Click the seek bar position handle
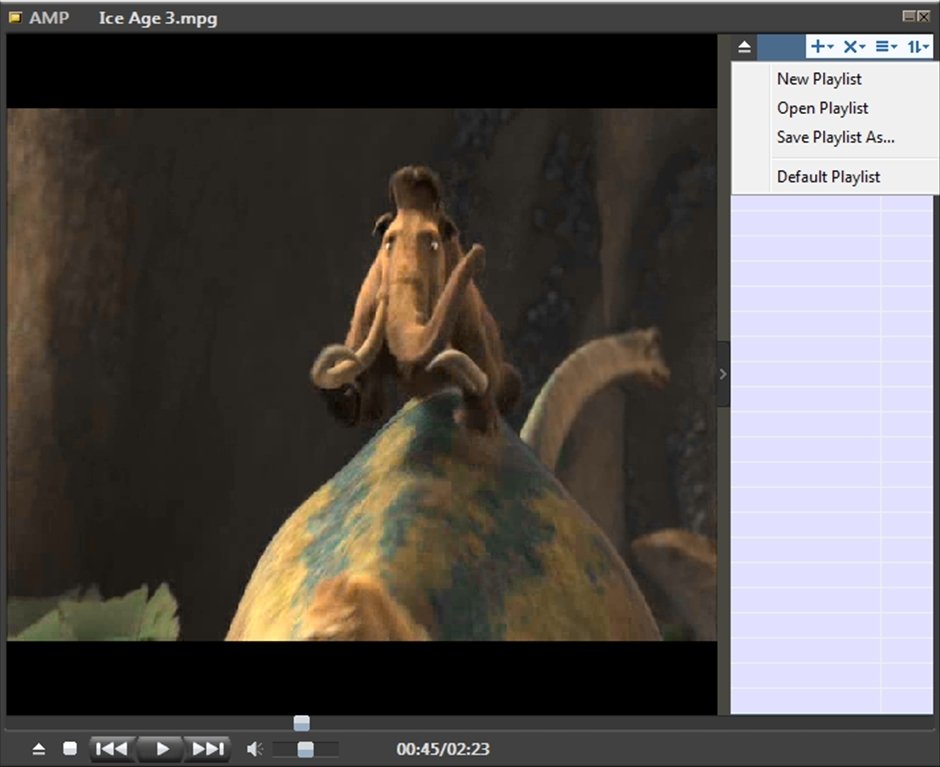This screenshot has width=940, height=767. coord(302,723)
